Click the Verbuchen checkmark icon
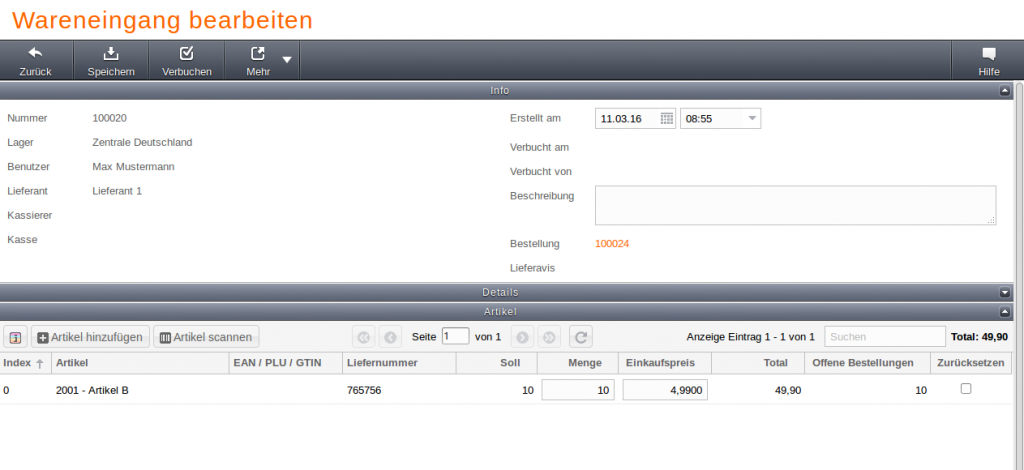Screen dimensions: 1024x470 pos(186,53)
